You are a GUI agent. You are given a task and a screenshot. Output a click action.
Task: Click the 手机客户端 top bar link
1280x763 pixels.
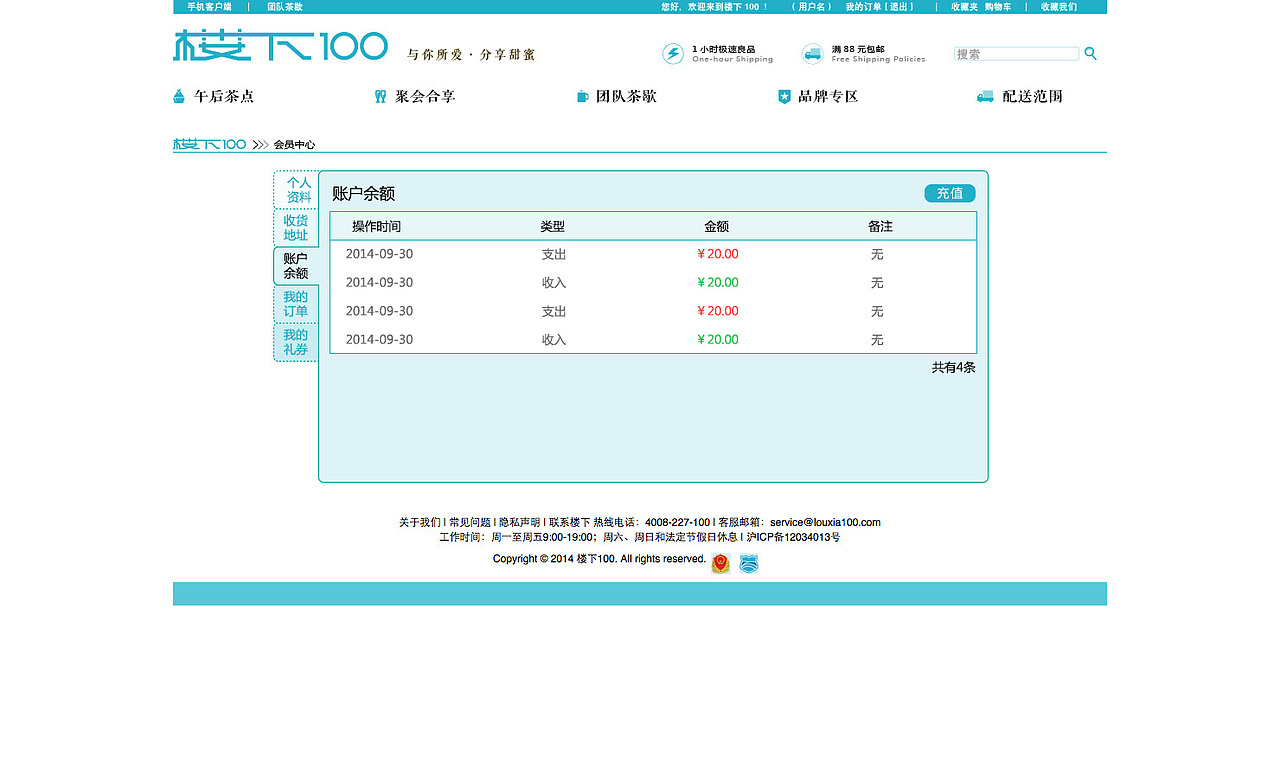pyautogui.click(x=209, y=7)
